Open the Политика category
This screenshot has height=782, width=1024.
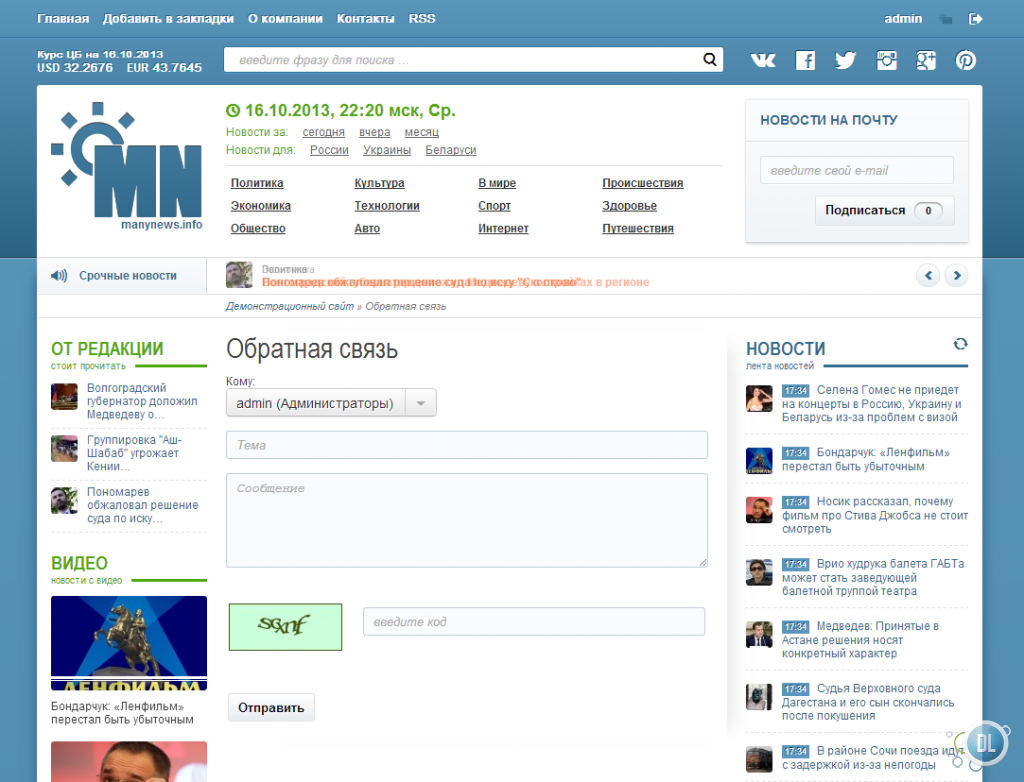[x=257, y=183]
